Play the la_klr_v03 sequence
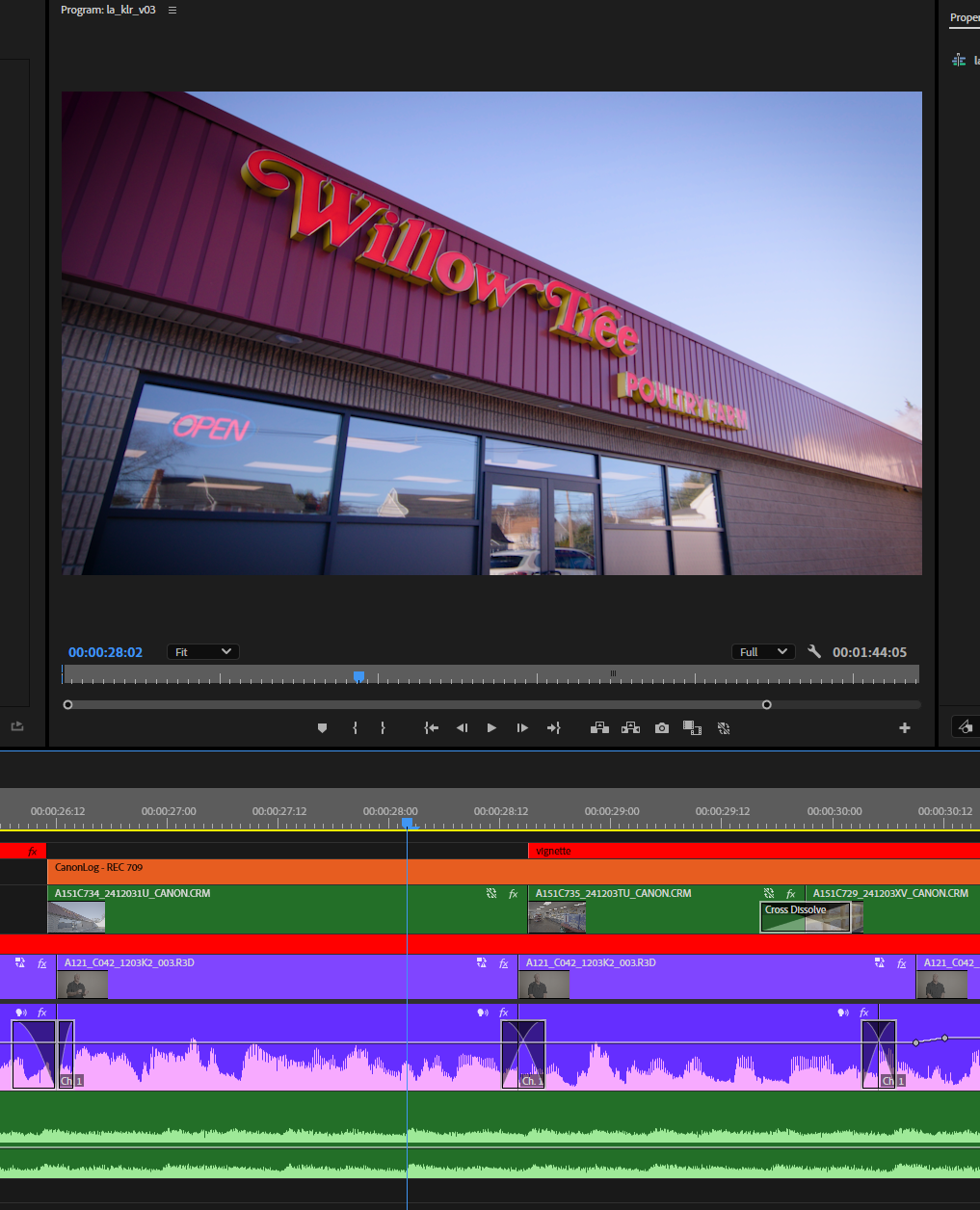 point(491,728)
